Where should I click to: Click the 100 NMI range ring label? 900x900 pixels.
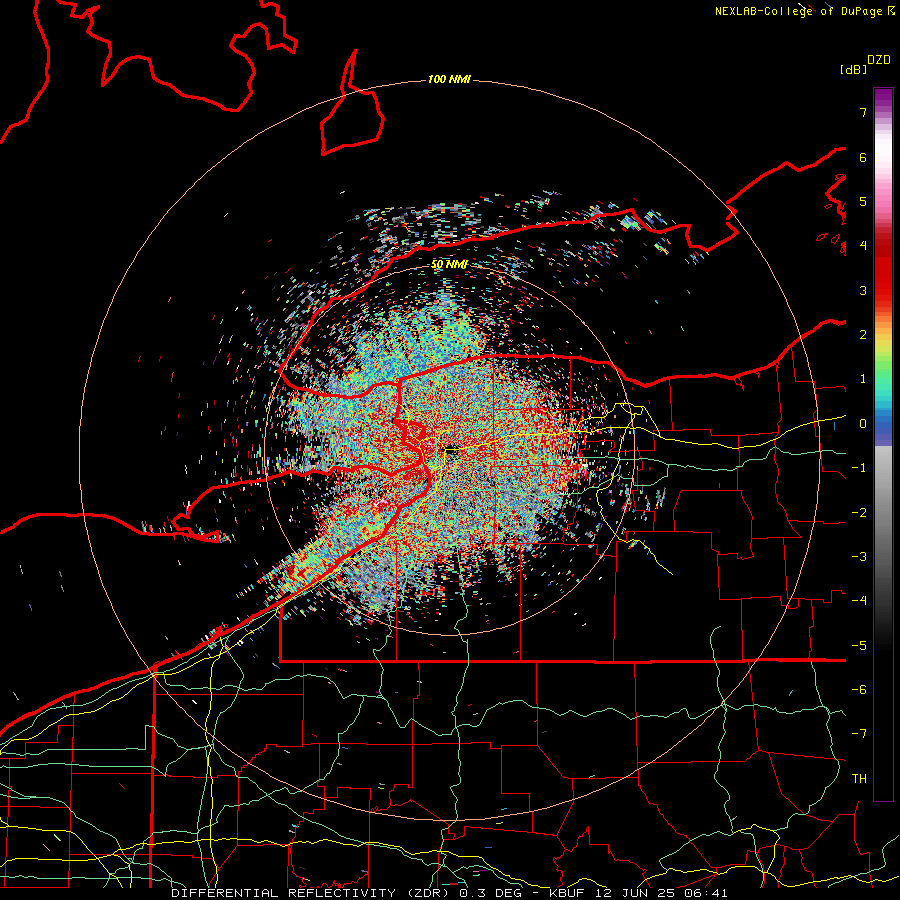(x=449, y=79)
